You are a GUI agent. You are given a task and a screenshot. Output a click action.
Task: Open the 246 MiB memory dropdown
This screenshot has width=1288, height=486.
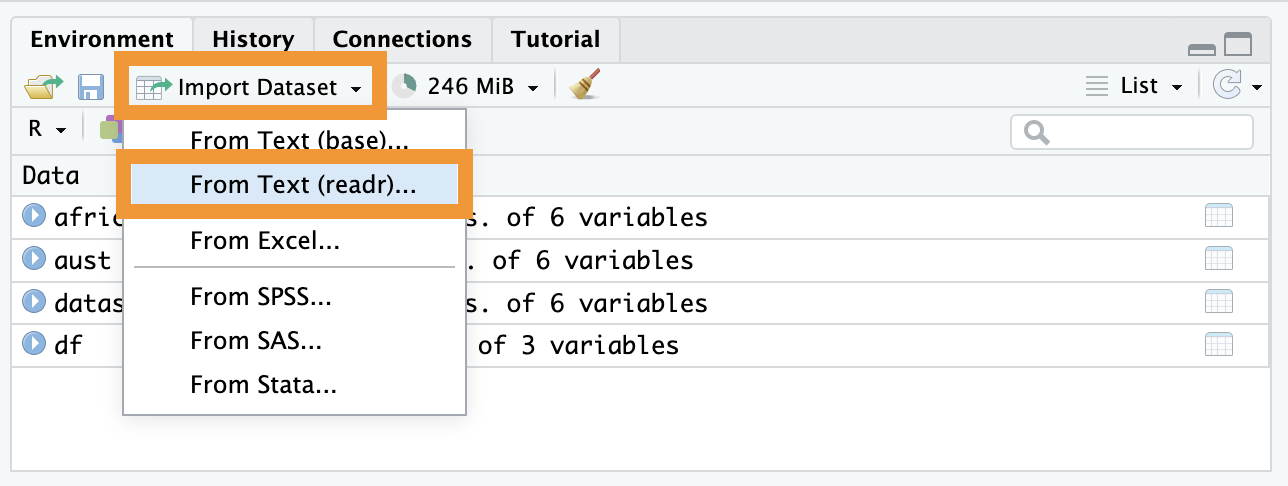(x=482, y=87)
